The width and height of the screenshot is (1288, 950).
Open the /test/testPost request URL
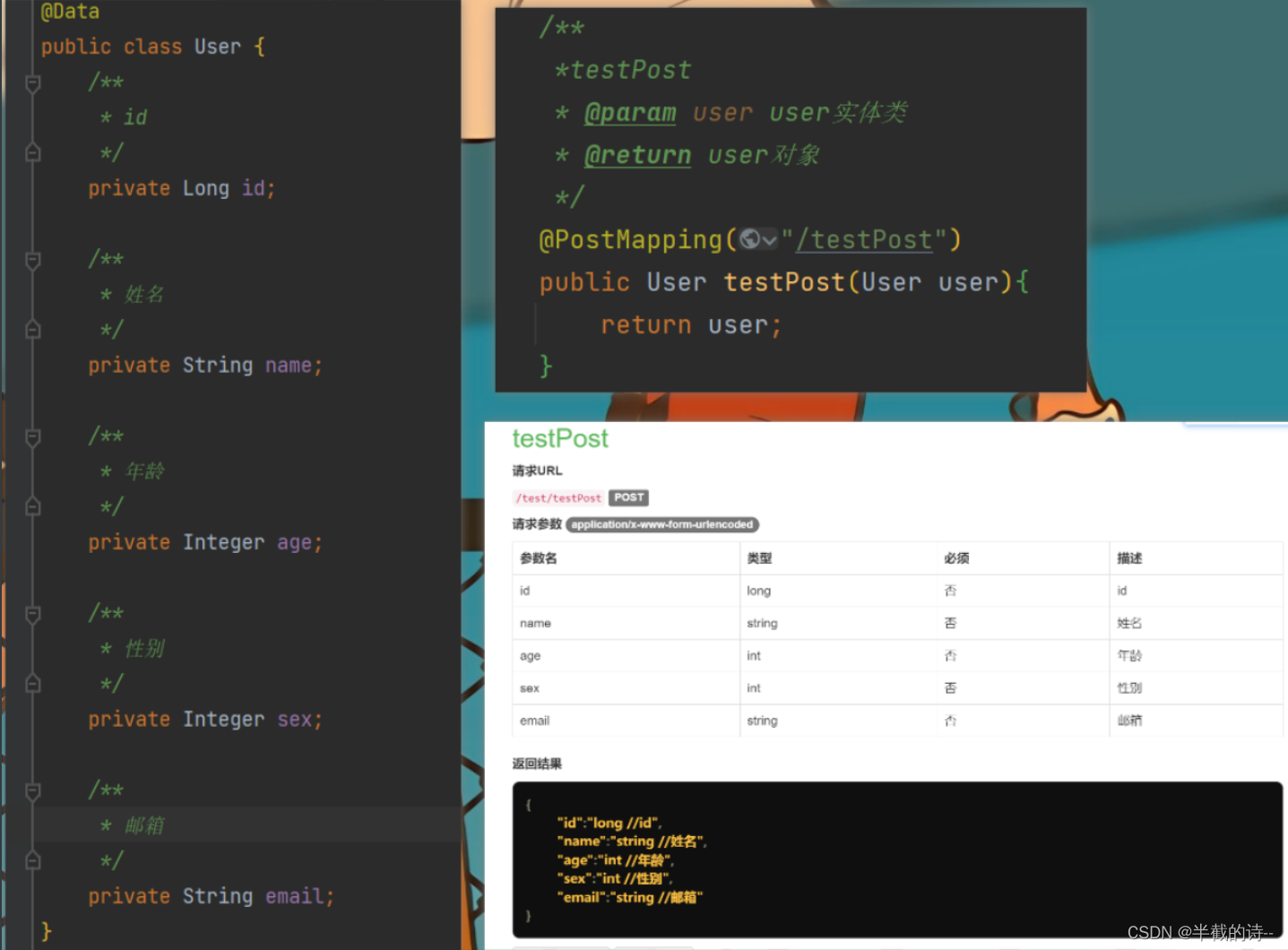(x=558, y=497)
